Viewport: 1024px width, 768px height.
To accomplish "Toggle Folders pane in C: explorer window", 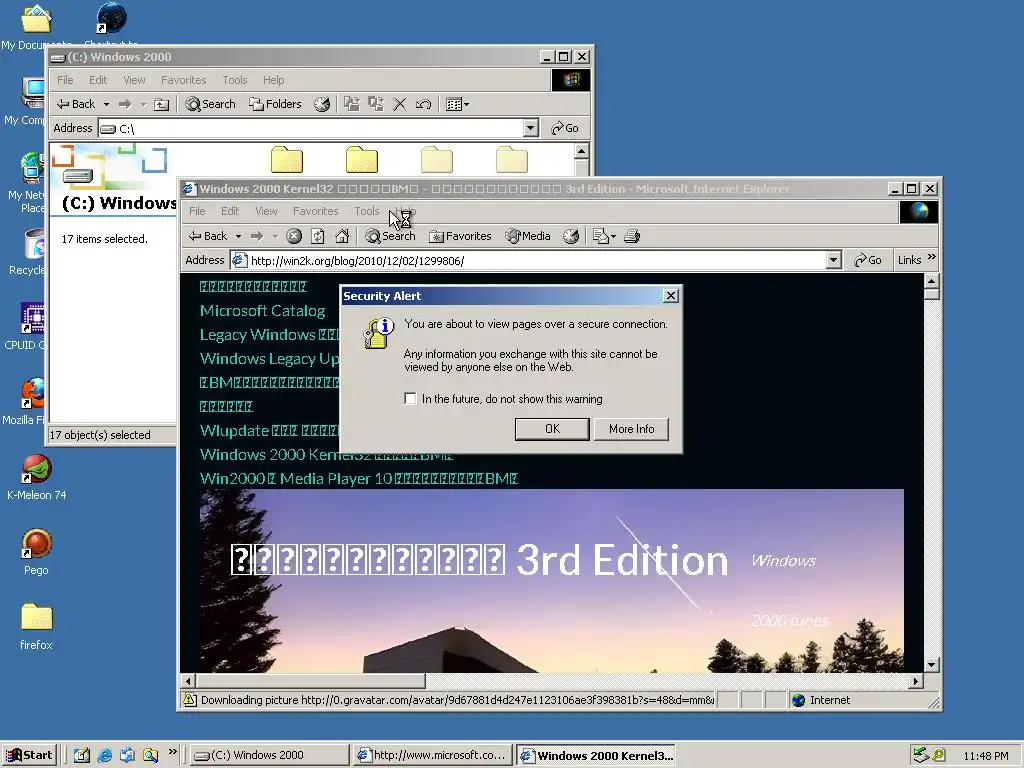I will click(x=275, y=104).
